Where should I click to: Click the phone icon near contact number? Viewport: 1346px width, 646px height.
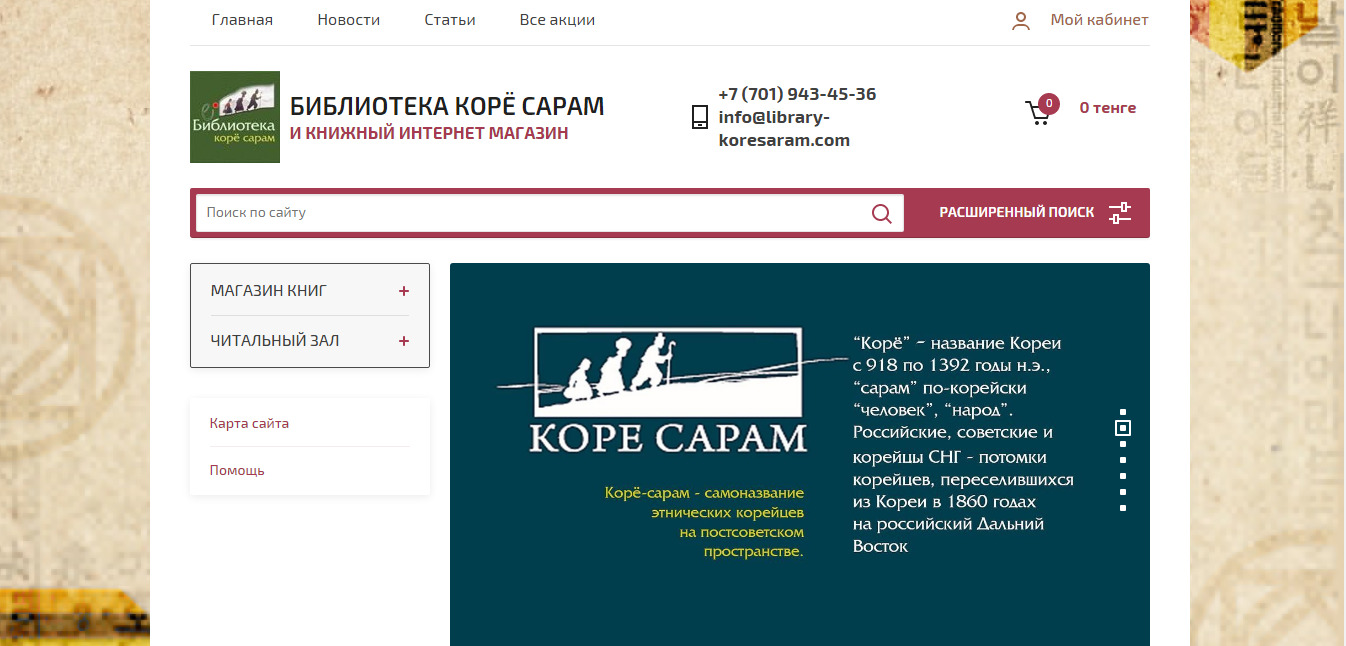pyautogui.click(x=700, y=117)
